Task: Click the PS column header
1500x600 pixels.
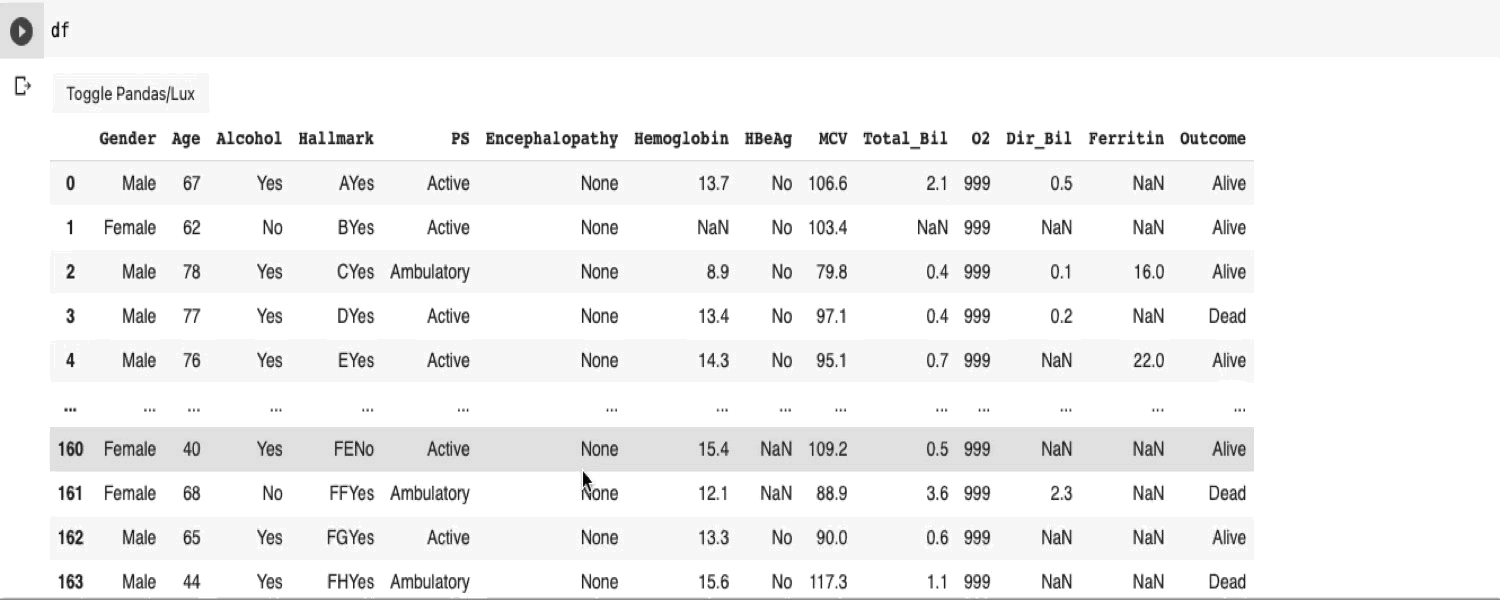Action: (460, 139)
